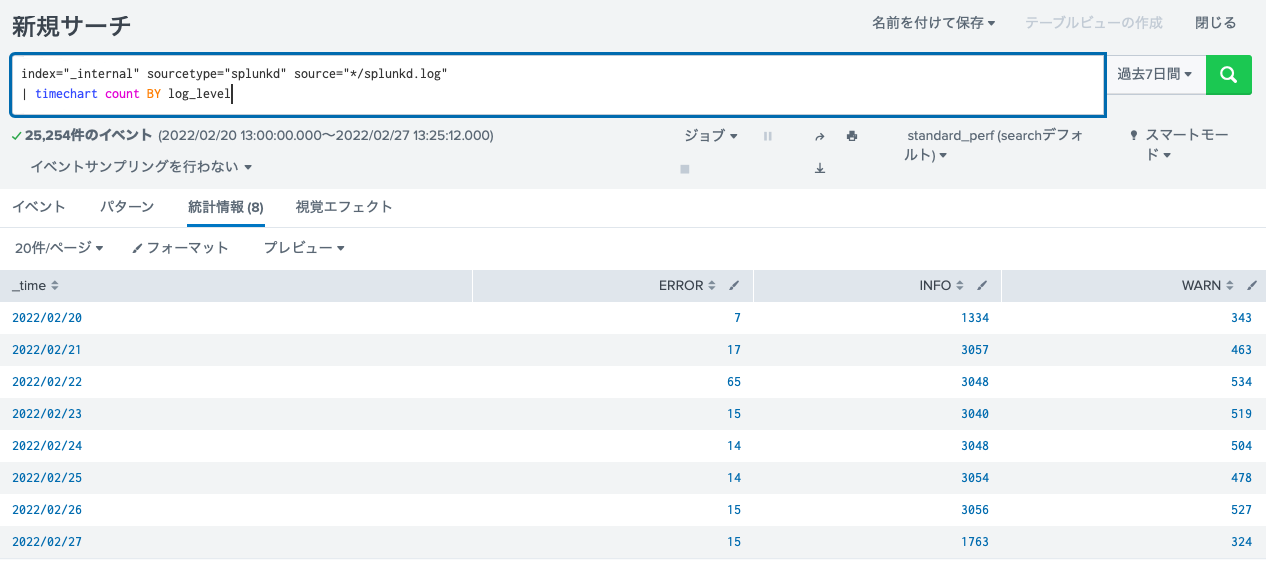
Task: Change the 20件/ページ rows per page
Action: pos(59,248)
